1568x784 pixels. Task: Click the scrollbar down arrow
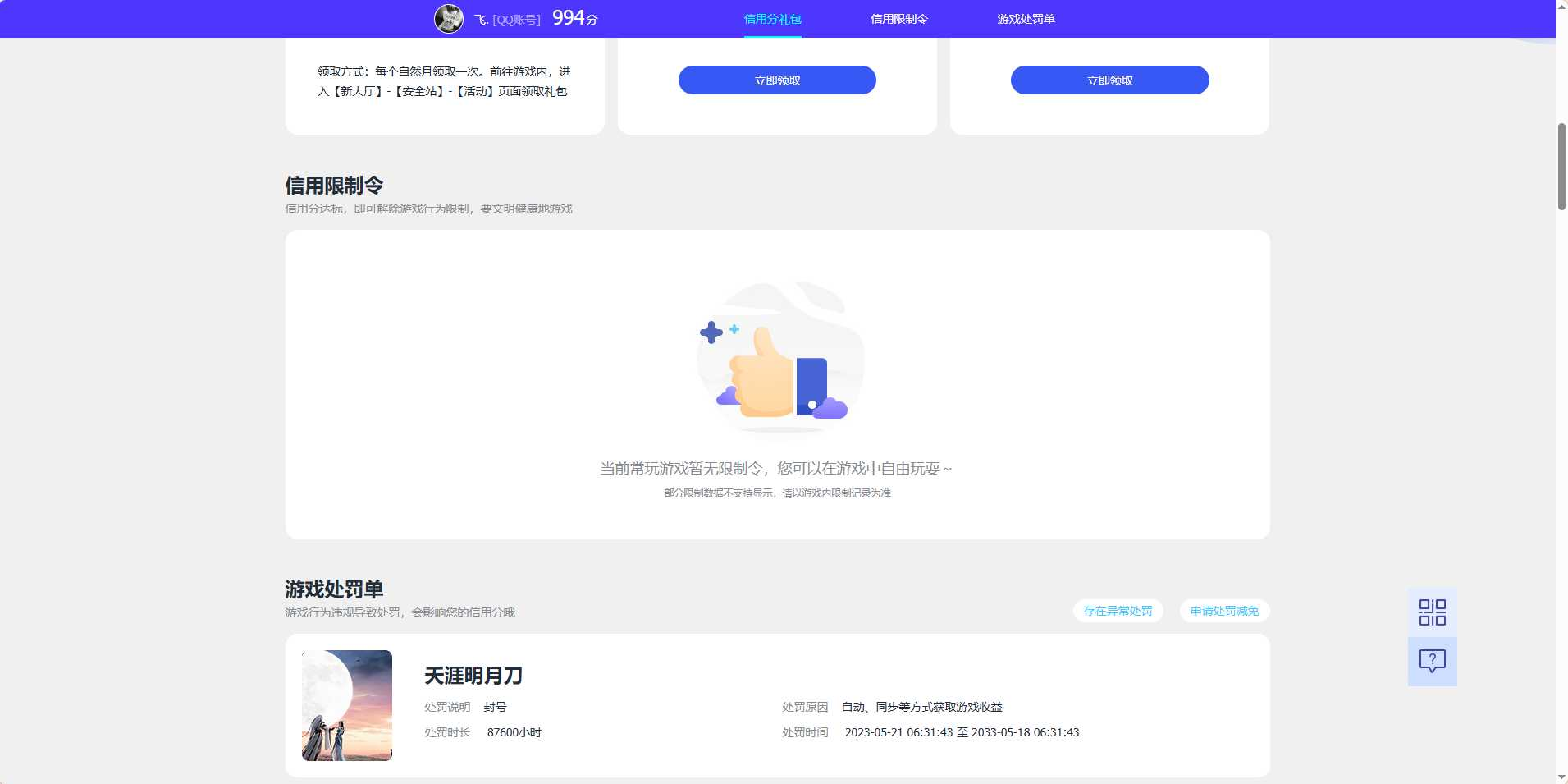pos(1561,777)
